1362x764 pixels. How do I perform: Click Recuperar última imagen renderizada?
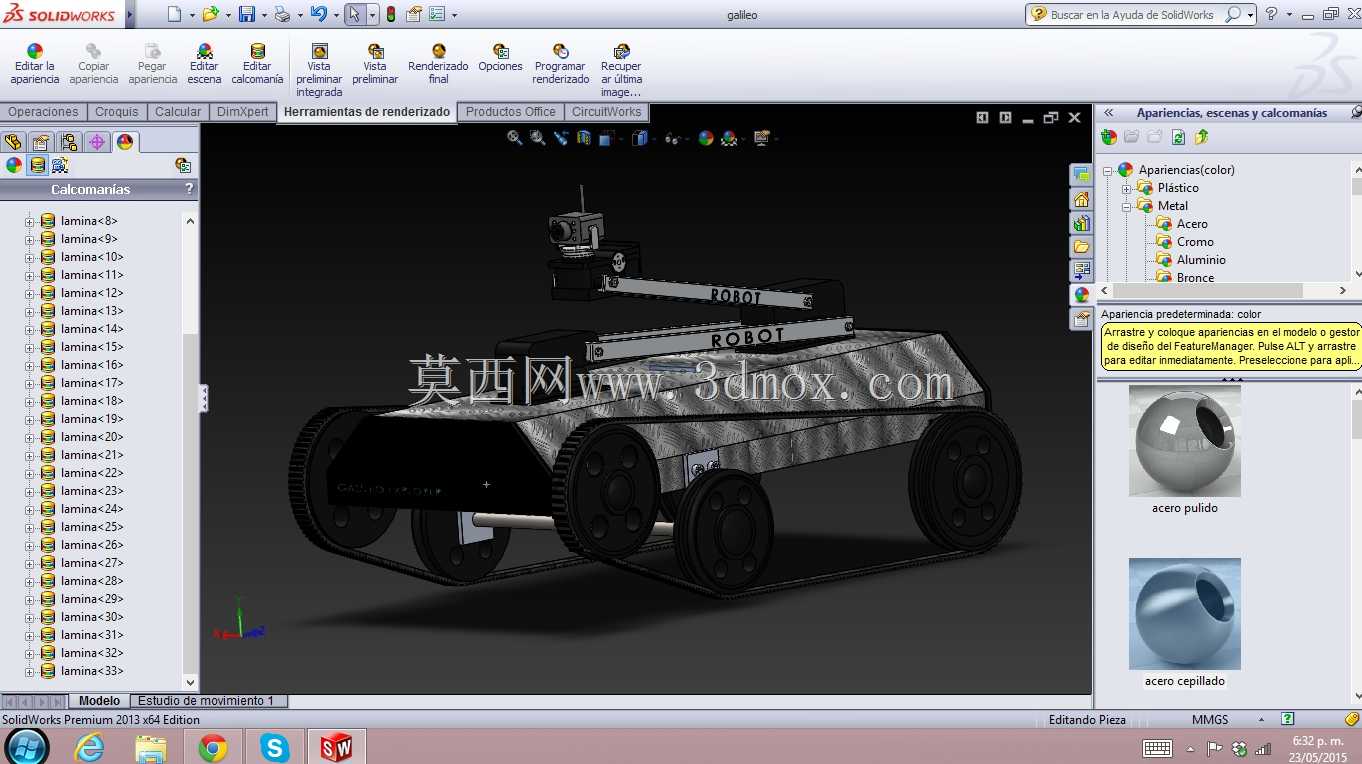621,71
